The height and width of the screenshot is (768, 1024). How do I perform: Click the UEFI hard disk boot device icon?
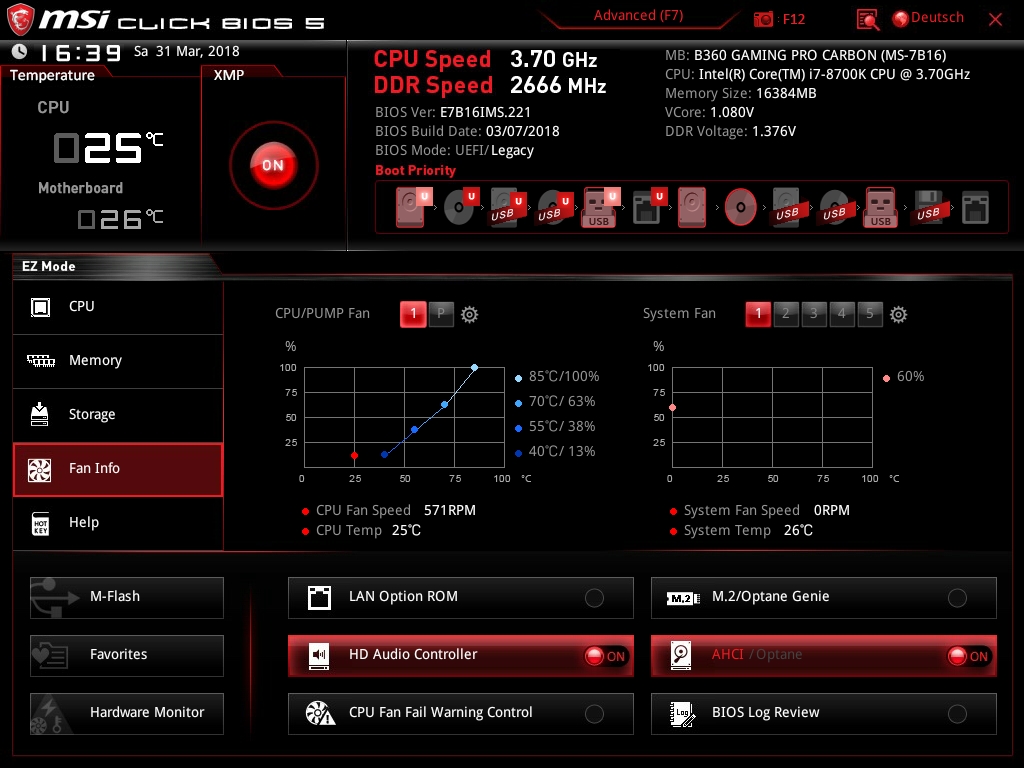413,207
